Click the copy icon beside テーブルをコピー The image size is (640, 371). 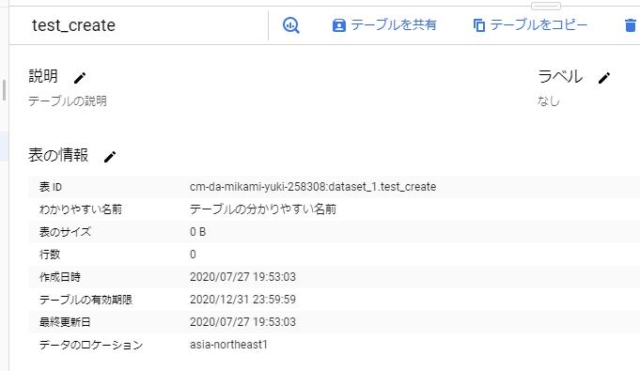479,26
